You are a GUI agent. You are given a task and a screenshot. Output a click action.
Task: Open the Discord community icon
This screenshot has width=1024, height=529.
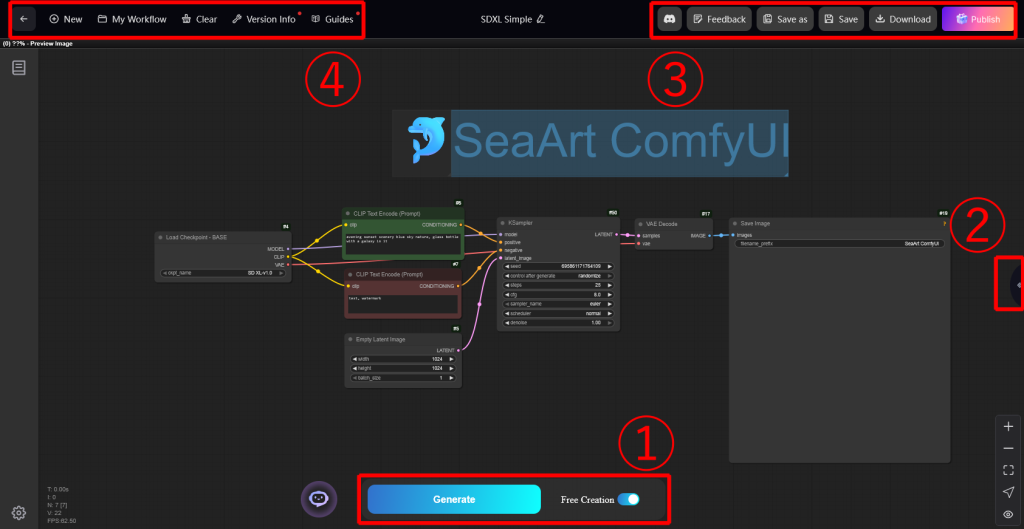click(669, 19)
